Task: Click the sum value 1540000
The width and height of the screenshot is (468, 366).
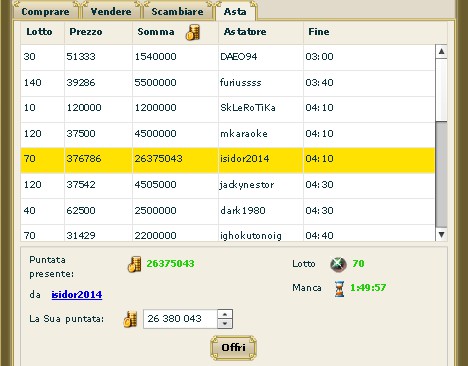Action: (155, 57)
